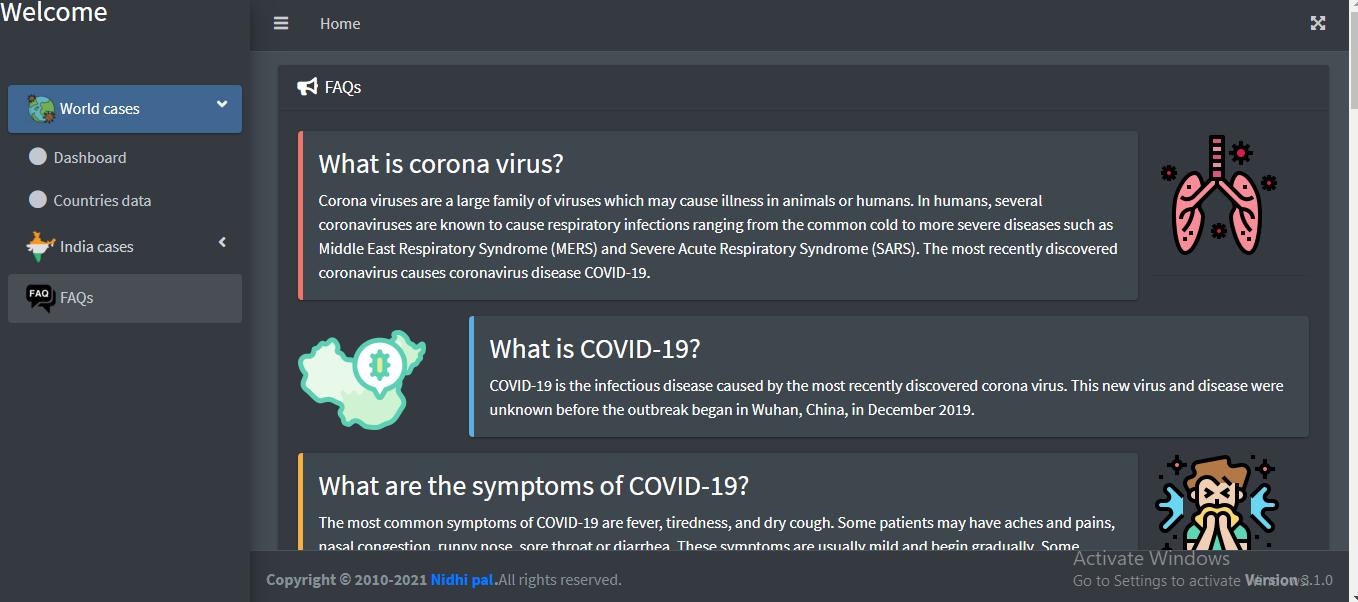Expand the India cases arrow

[222, 242]
